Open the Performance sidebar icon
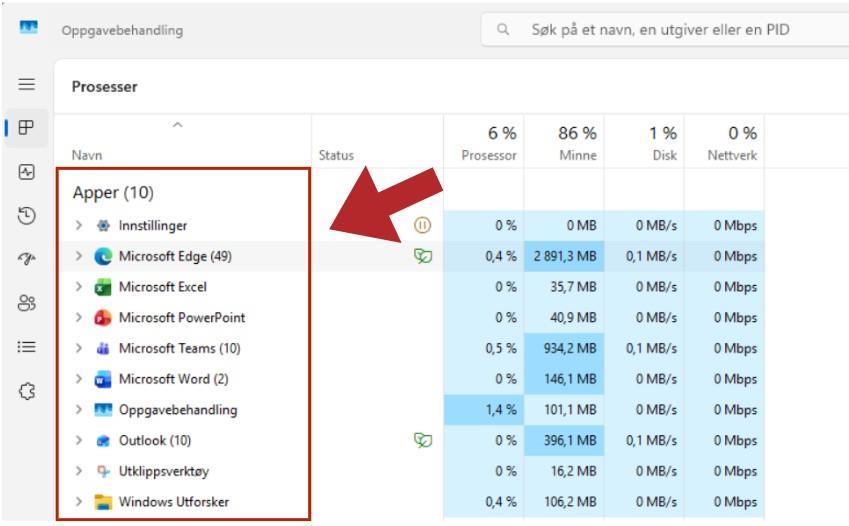This screenshot has width=849, height=526. (27, 172)
